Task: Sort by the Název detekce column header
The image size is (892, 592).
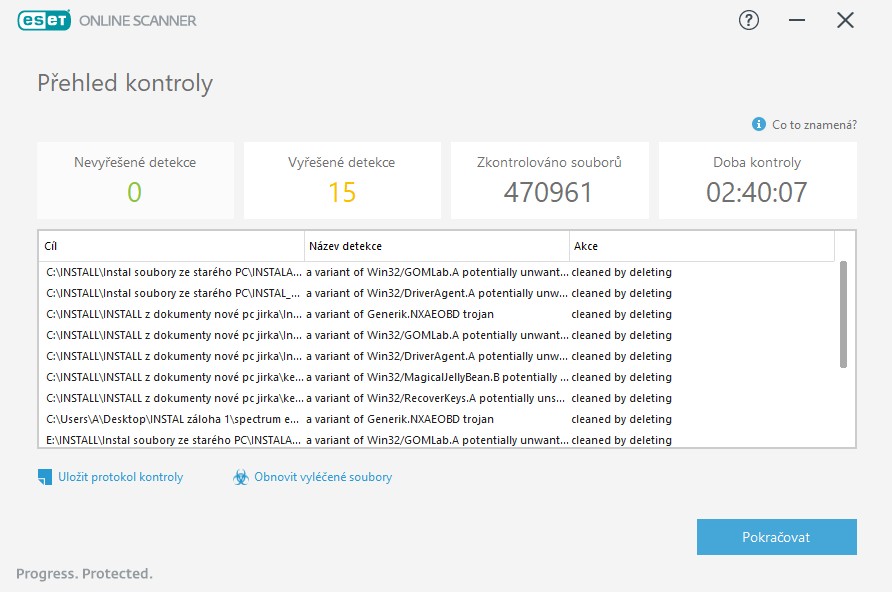Action: [436, 246]
